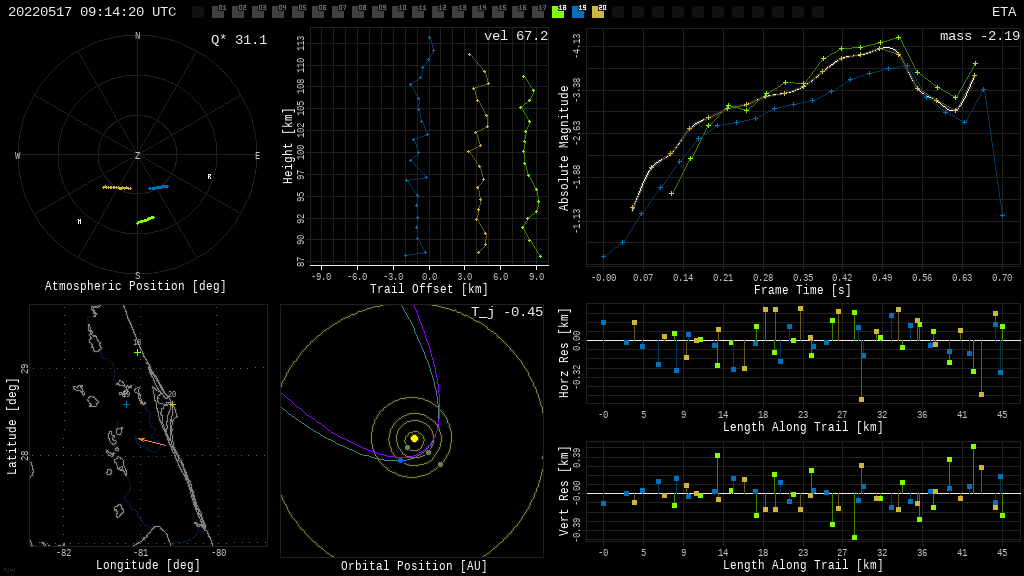Image resolution: width=1024 pixels, height=576 pixels.
Task: Click the orange meteor track arrow on map
Action: (x=152, y=442)
